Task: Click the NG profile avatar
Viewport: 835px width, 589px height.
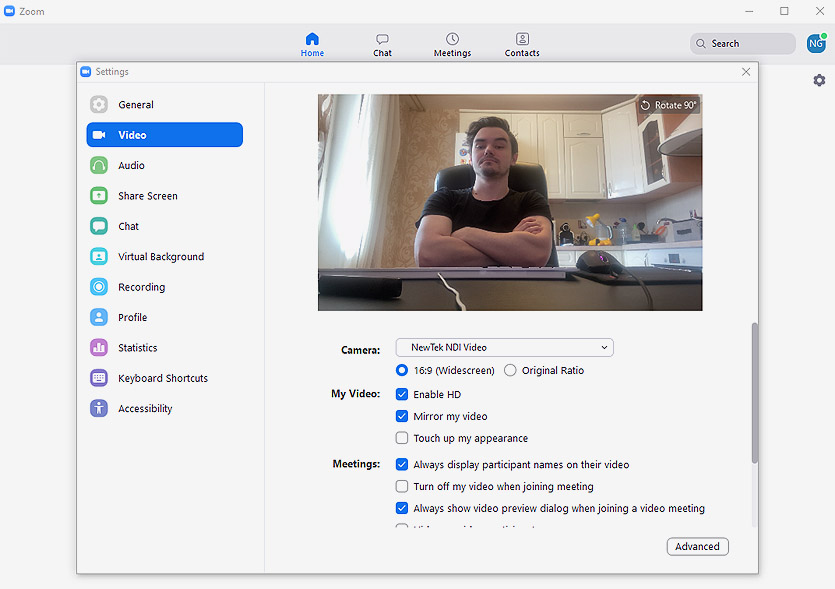Action: click(816, 43)
